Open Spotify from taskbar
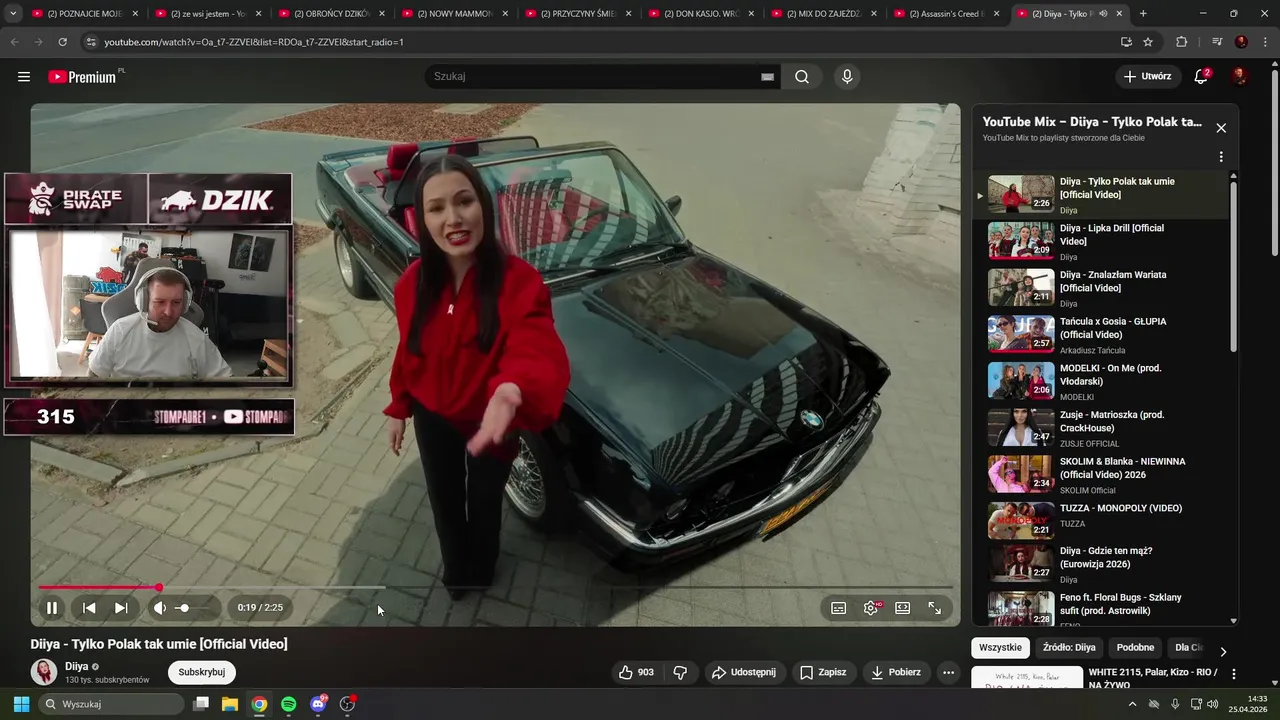 pyautogui.click(x=288, y=704)
